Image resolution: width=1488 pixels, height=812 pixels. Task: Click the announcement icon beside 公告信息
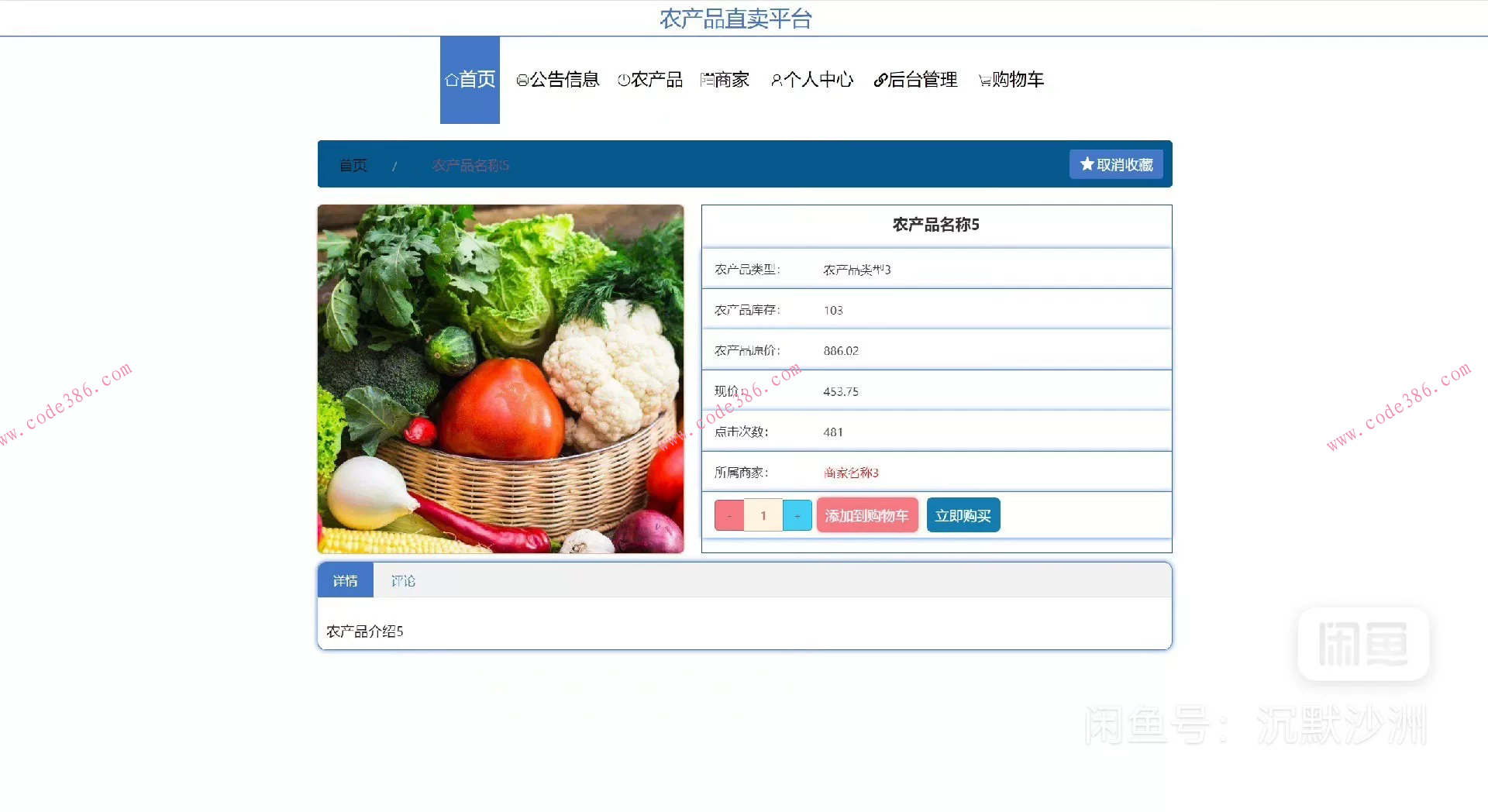pos(522,79)
